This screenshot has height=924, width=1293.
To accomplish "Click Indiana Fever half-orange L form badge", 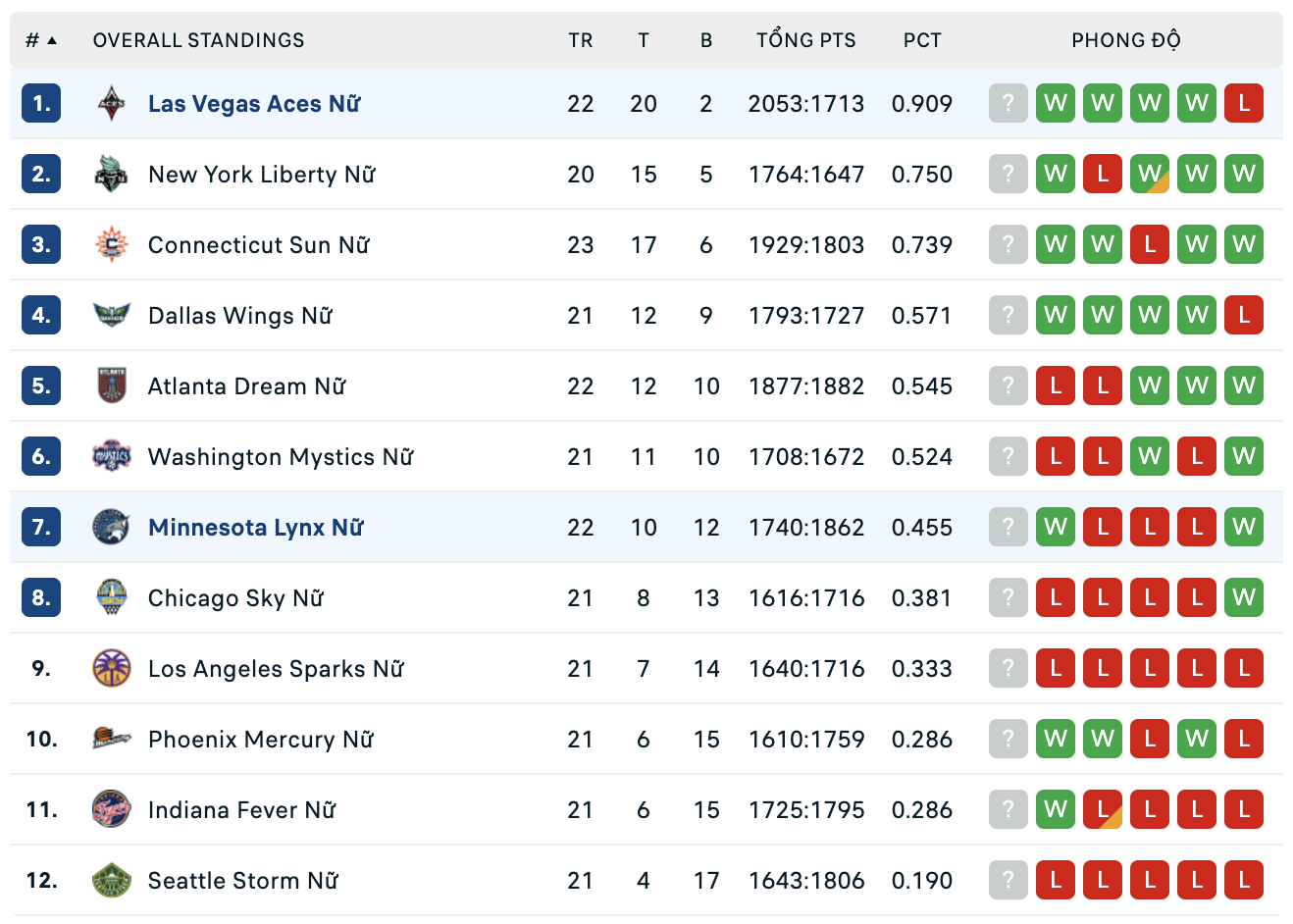I will click(x=1102, y=809).
